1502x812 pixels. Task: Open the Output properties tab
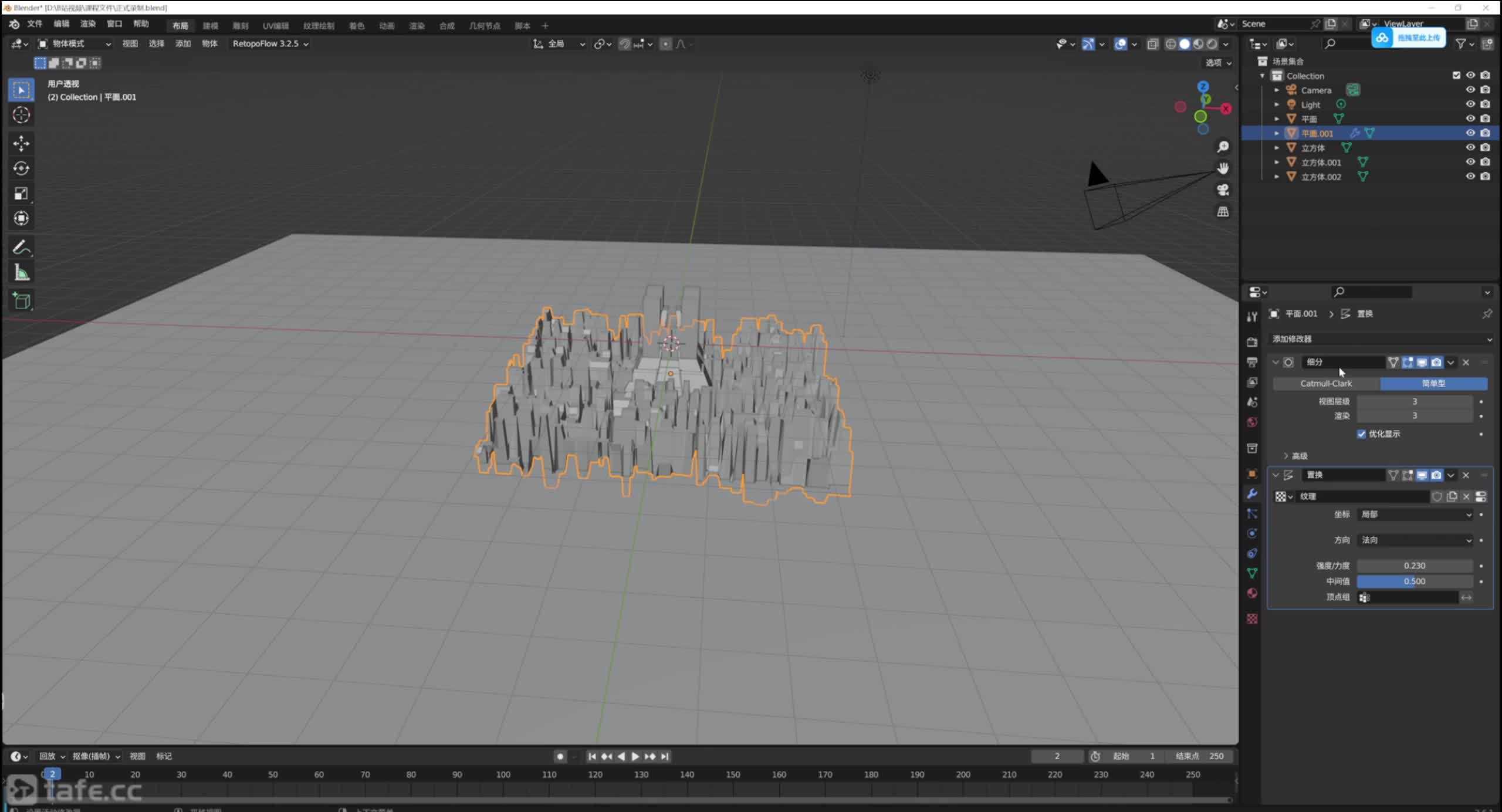pos(1252,362)
